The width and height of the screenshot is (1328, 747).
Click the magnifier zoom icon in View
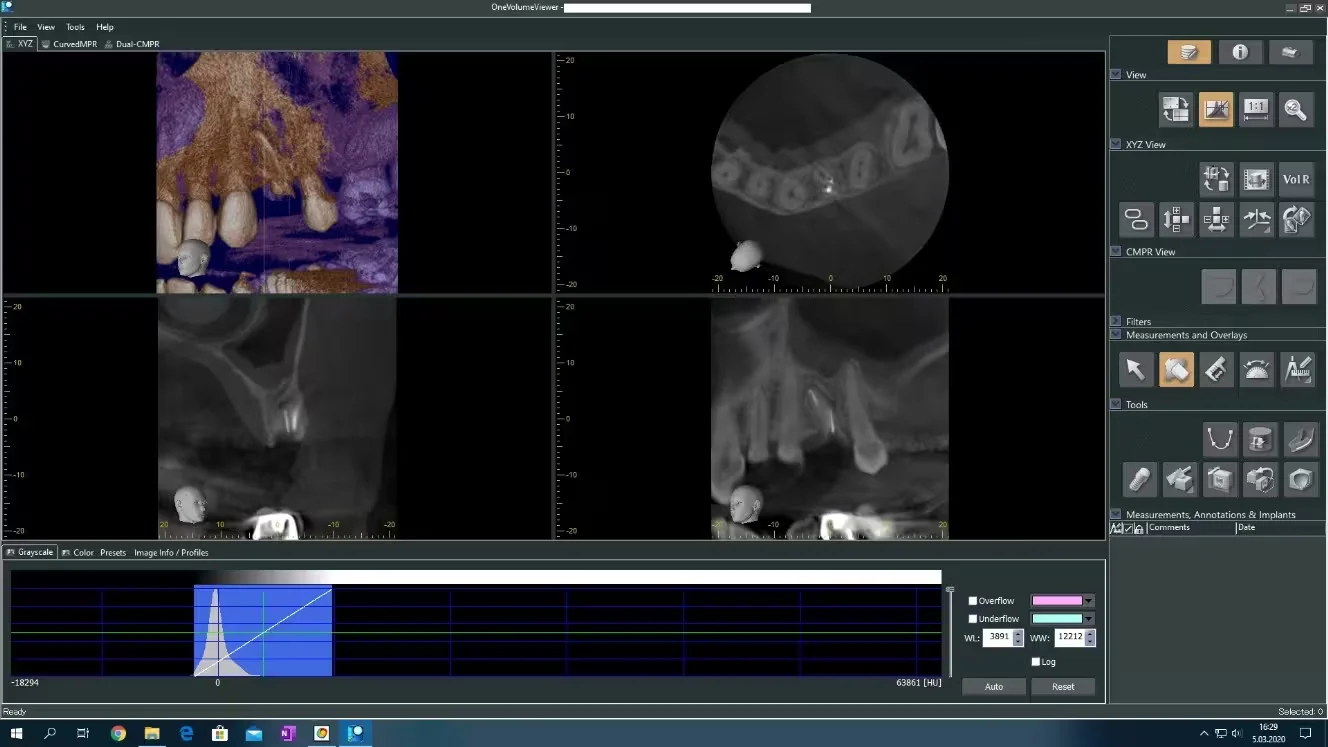1296,109
